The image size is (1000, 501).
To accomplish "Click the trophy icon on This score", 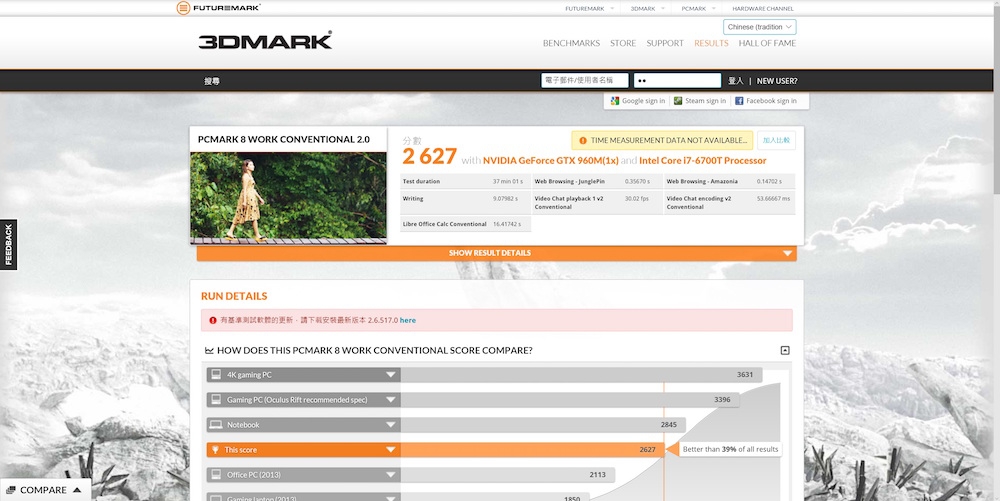I will 216,450.
